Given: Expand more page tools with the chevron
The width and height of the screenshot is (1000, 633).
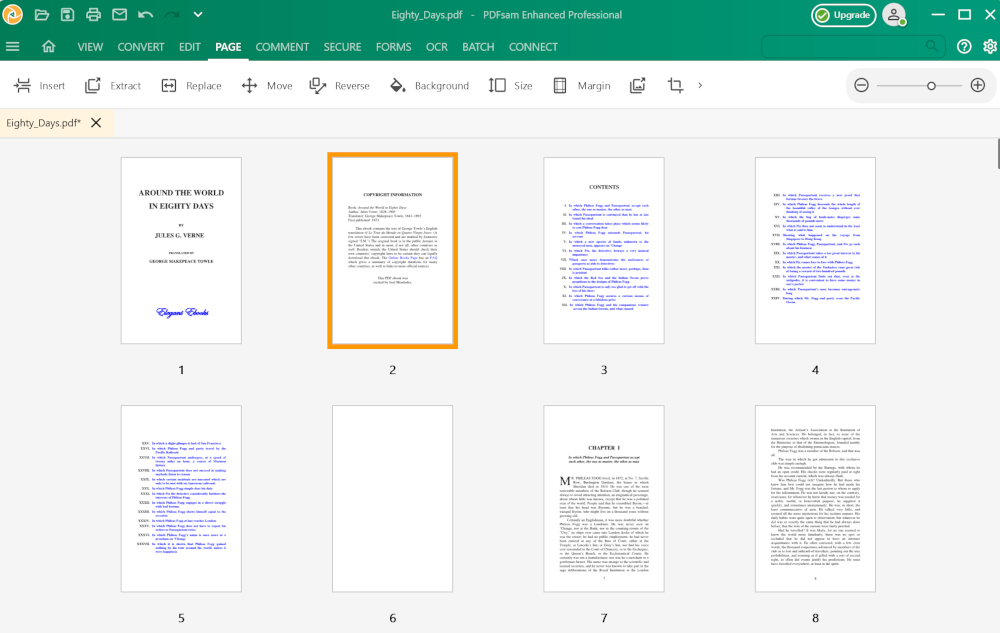Looking at the screenshot, I should [x=700, y=85].
